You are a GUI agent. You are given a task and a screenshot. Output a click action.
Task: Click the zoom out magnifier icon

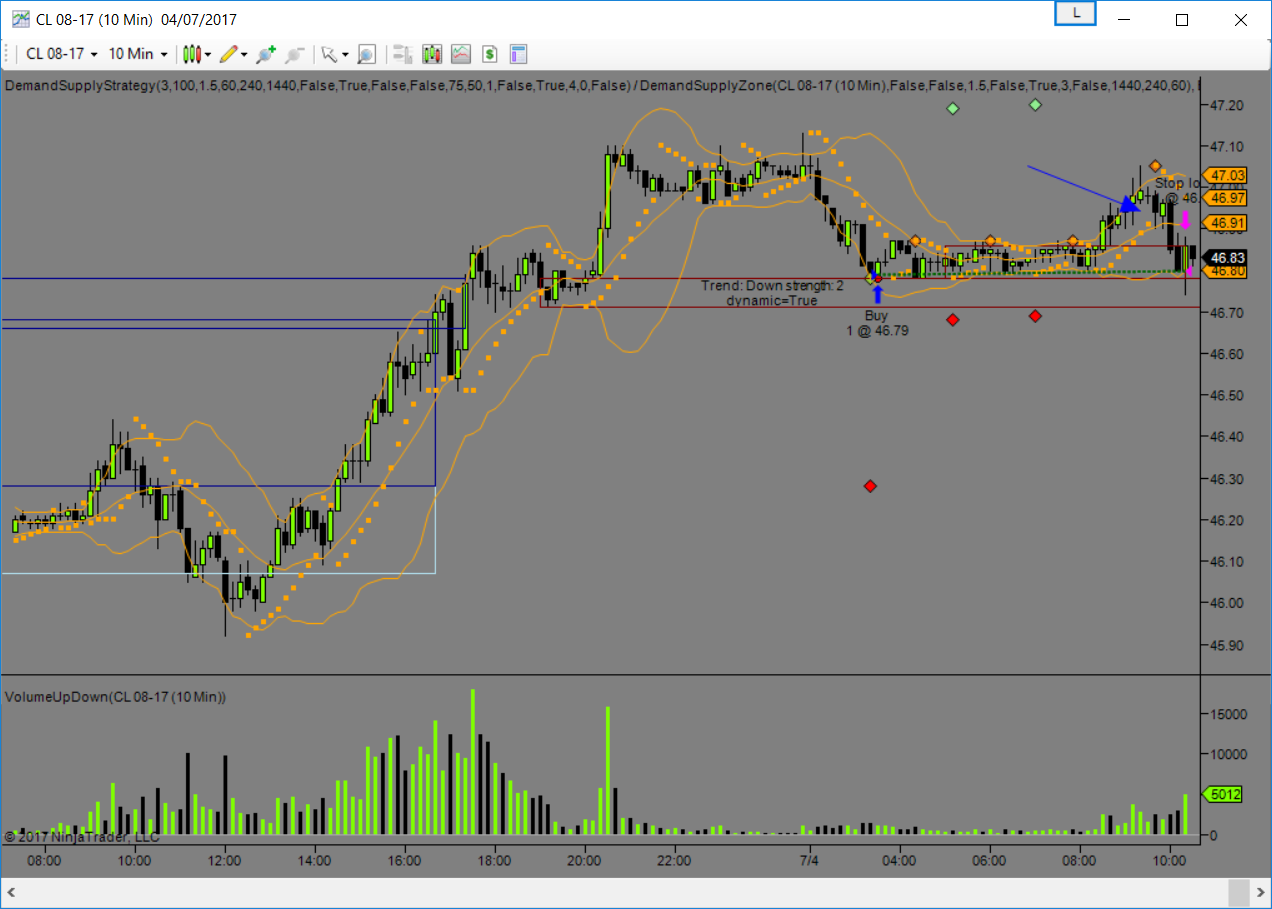(294, 54)
